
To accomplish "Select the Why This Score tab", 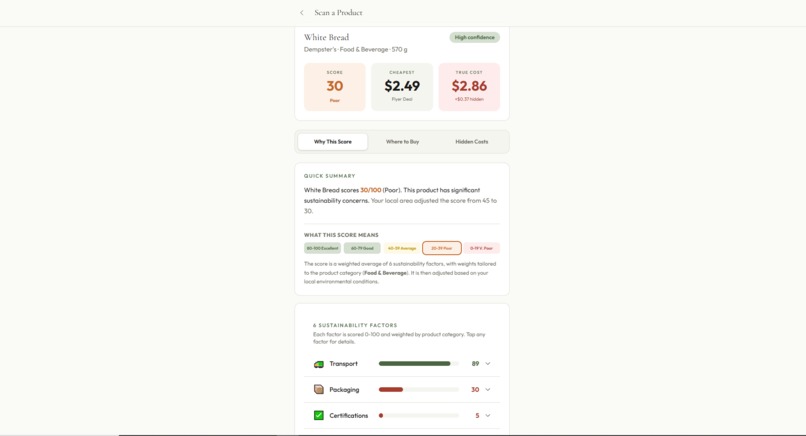I will click(x=333, y=141).
